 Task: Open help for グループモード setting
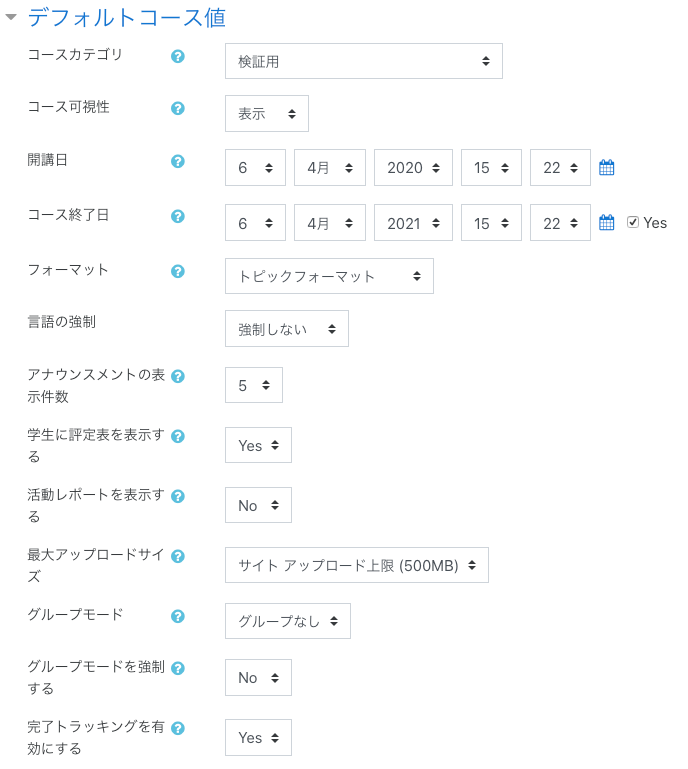(x=178, y=617)
